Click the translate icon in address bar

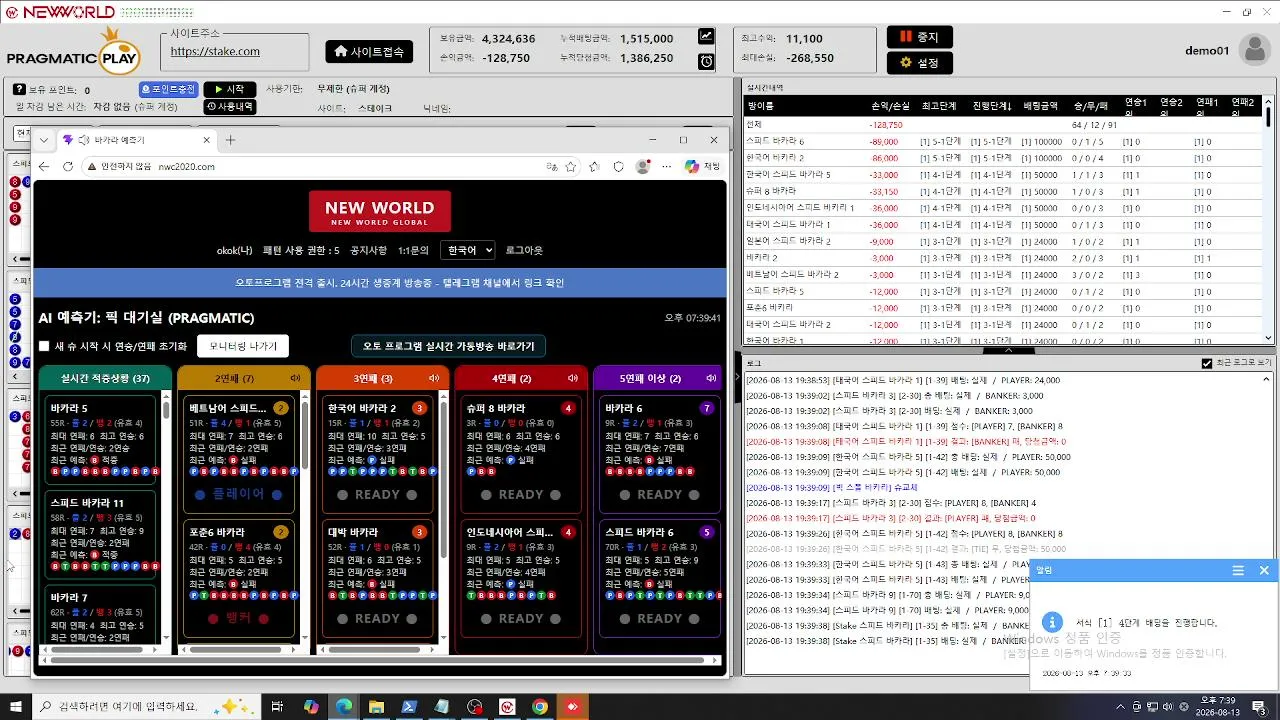pyautogui.click(x=551, y=166)
